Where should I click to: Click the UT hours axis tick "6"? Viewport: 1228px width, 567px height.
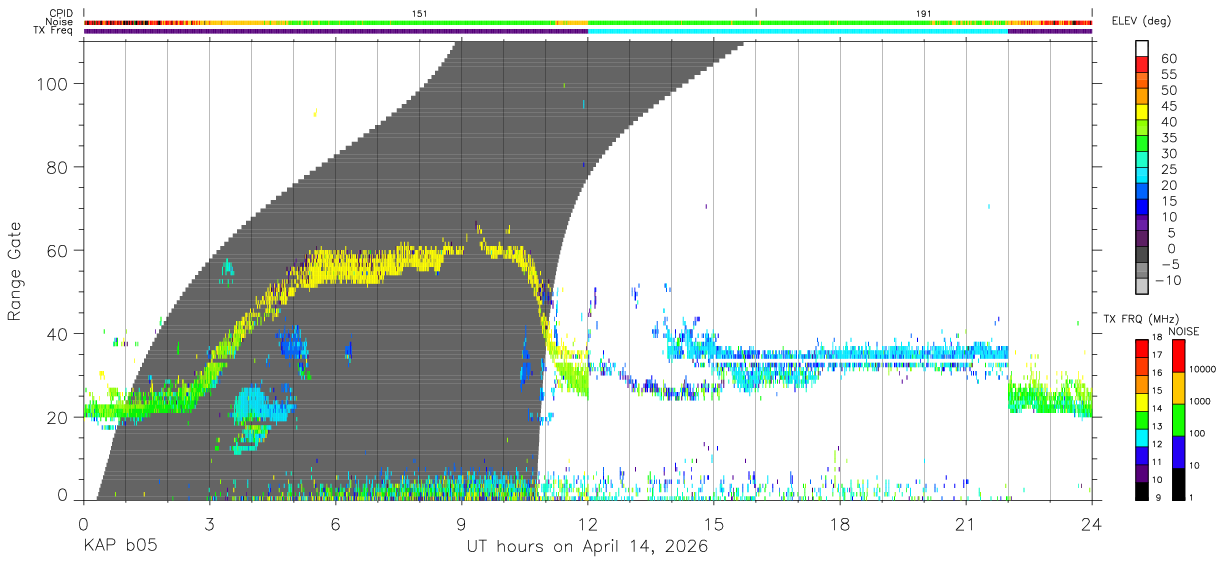(335, 524)
